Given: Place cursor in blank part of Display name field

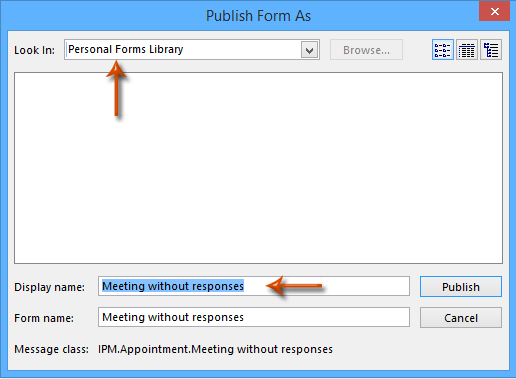Looking at the screenshot, I should tap(363, 286).
